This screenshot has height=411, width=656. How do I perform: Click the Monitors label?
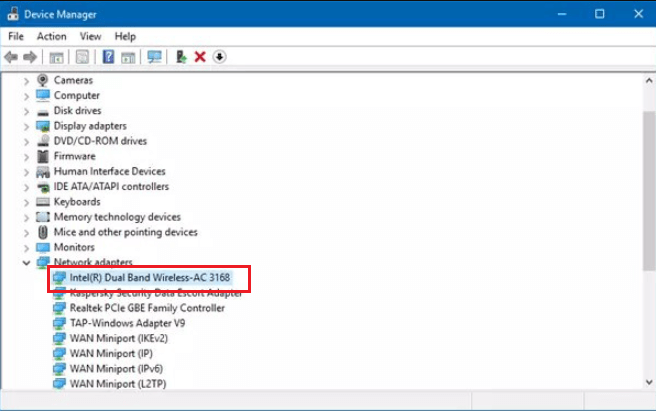pos(74,247)
